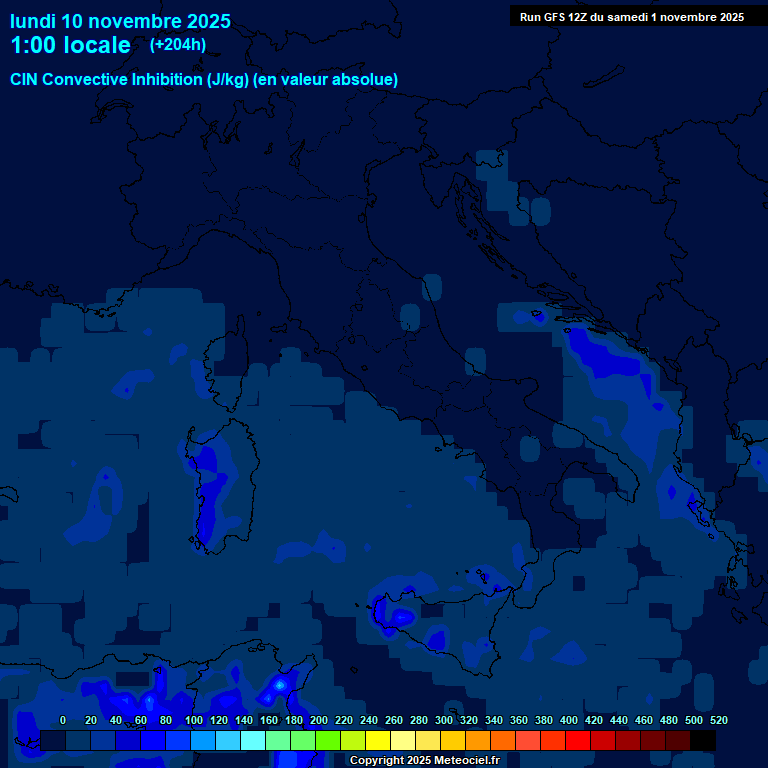
Task: Click the CIN Convective Inhibition title
Action: (204, 79)
